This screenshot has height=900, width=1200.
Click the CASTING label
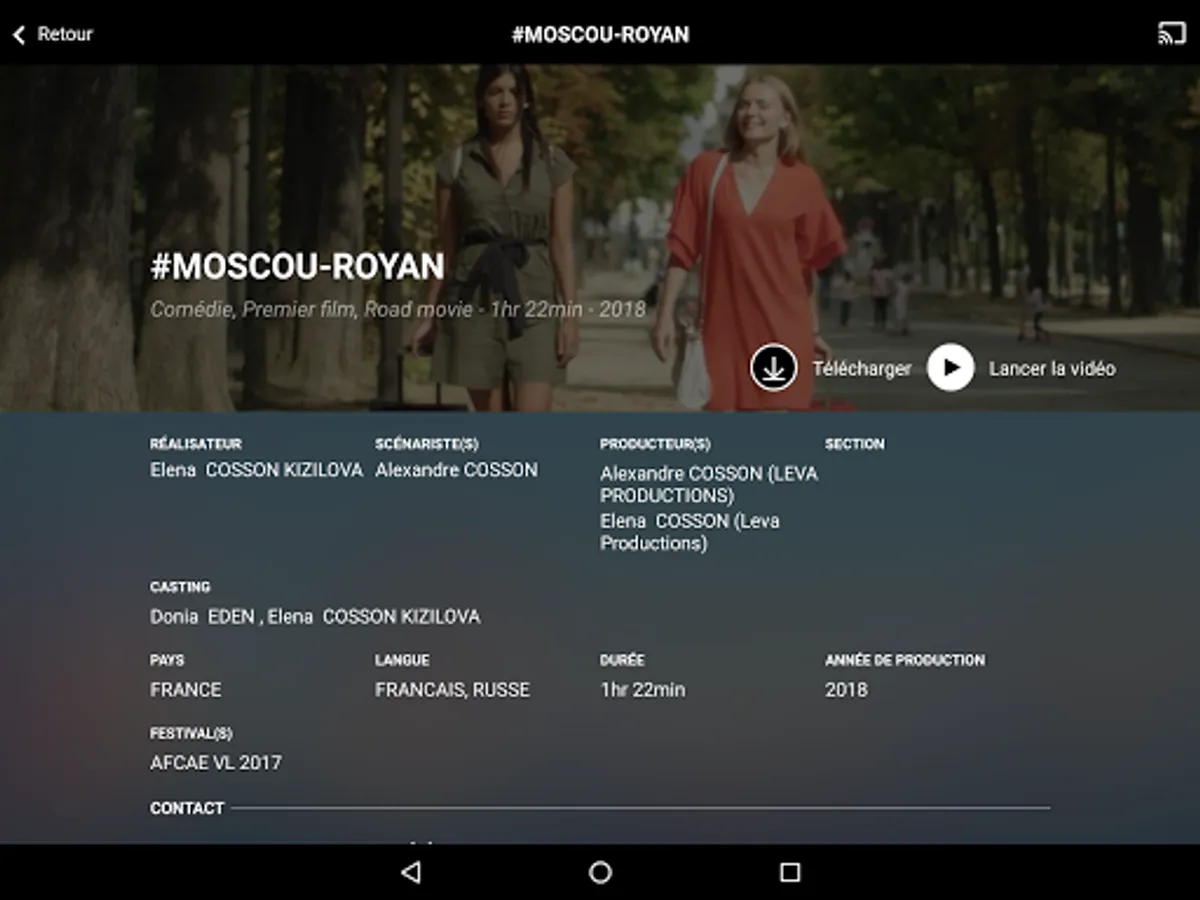click(180, 587)
